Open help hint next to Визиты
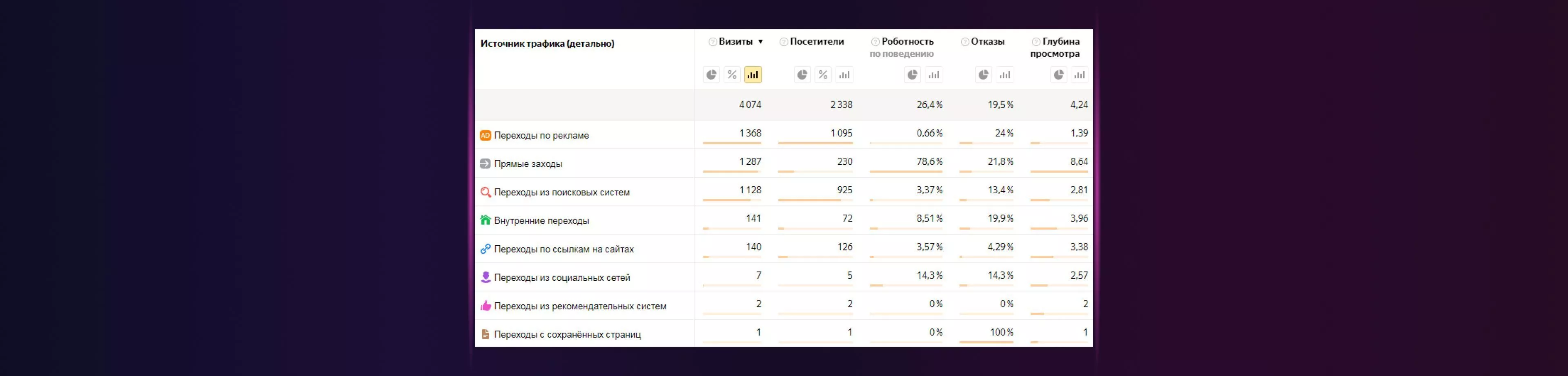The width and height of the screenshot is (1568, 376). click(x=712, y=42)
